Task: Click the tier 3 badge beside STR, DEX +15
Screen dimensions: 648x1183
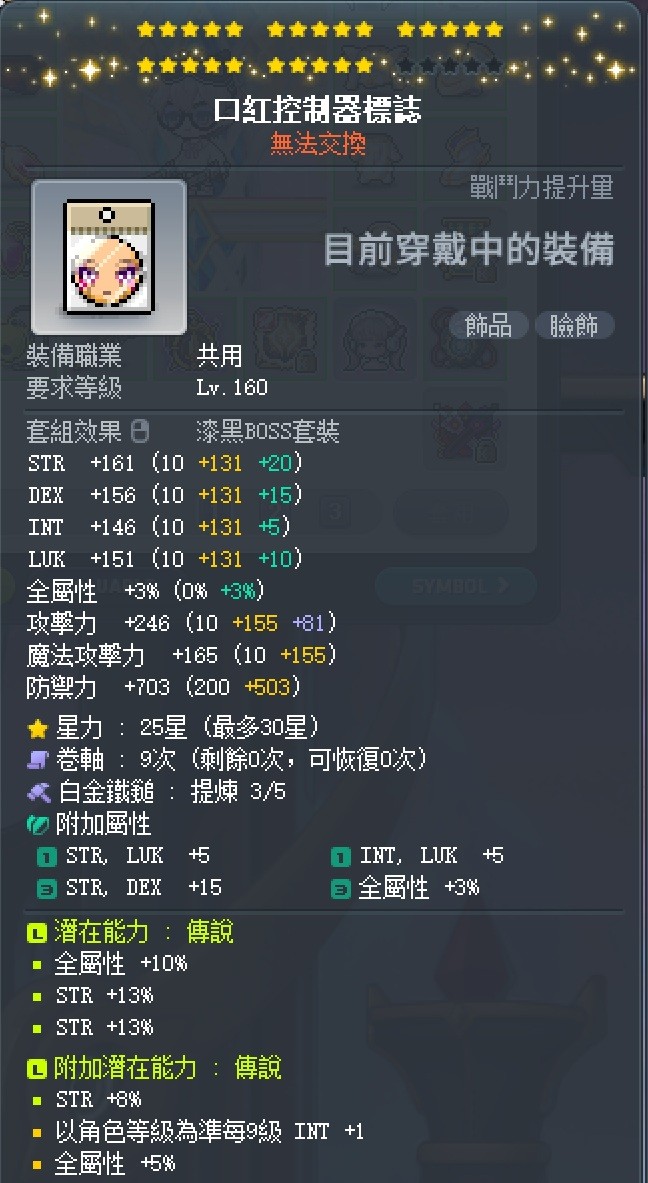Action: (x=48, y=889)
